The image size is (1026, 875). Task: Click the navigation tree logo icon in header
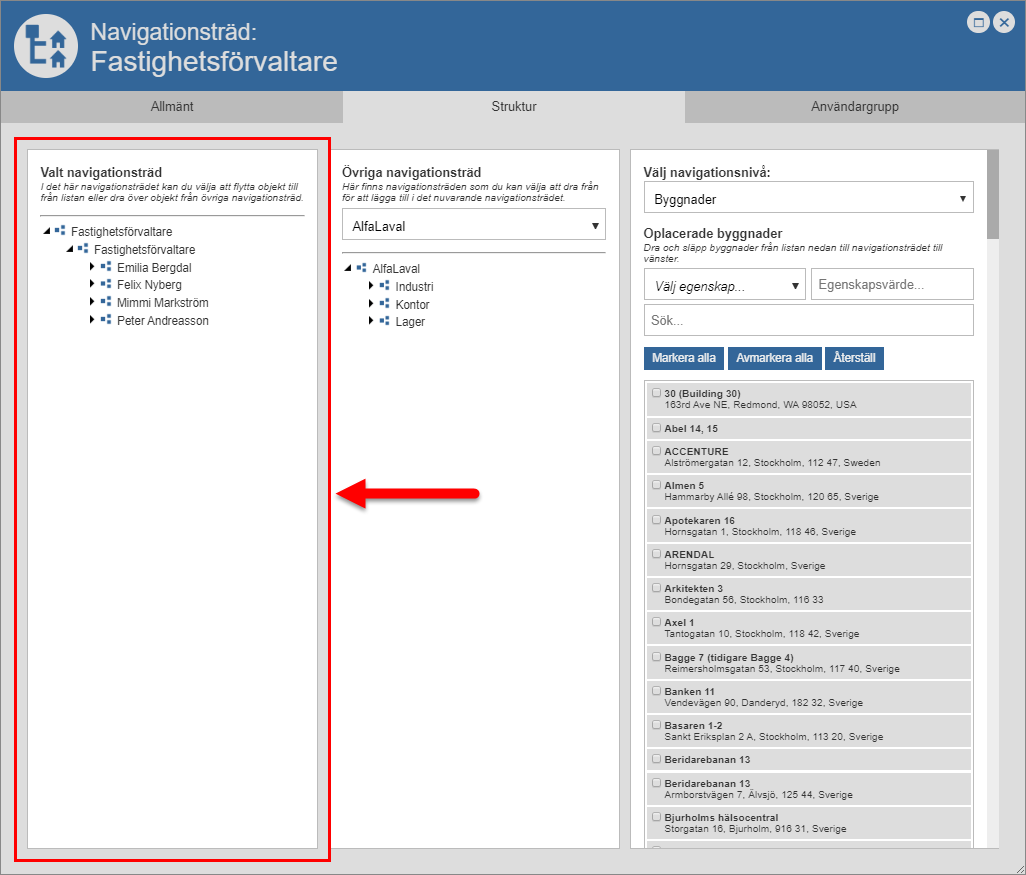47,46
